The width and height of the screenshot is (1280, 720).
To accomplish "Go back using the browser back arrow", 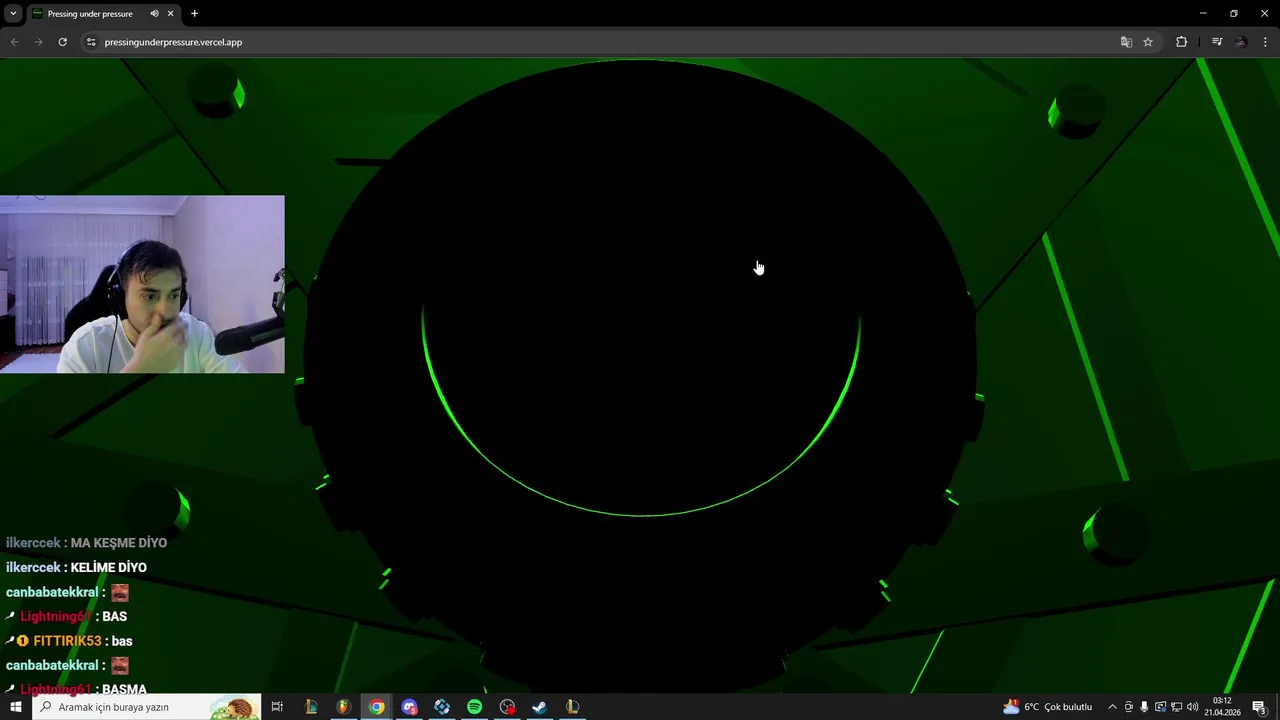I will 14,42.
